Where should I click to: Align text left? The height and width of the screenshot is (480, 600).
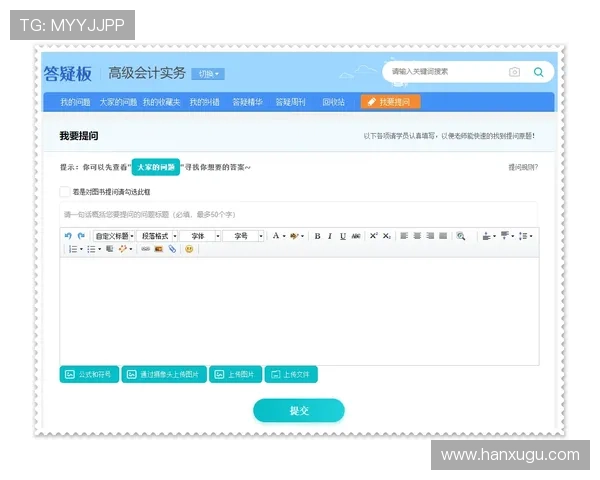click(x=404, y=236)
